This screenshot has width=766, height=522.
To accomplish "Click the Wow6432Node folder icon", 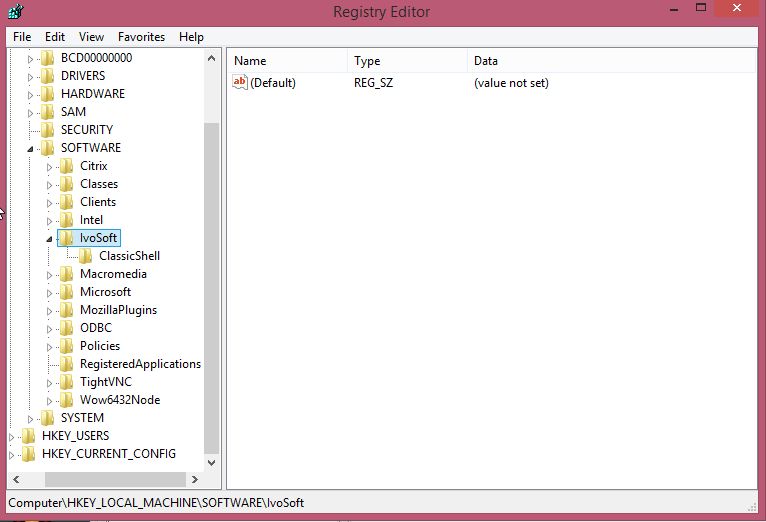I will pyautogui.click(x=67, y=400).
